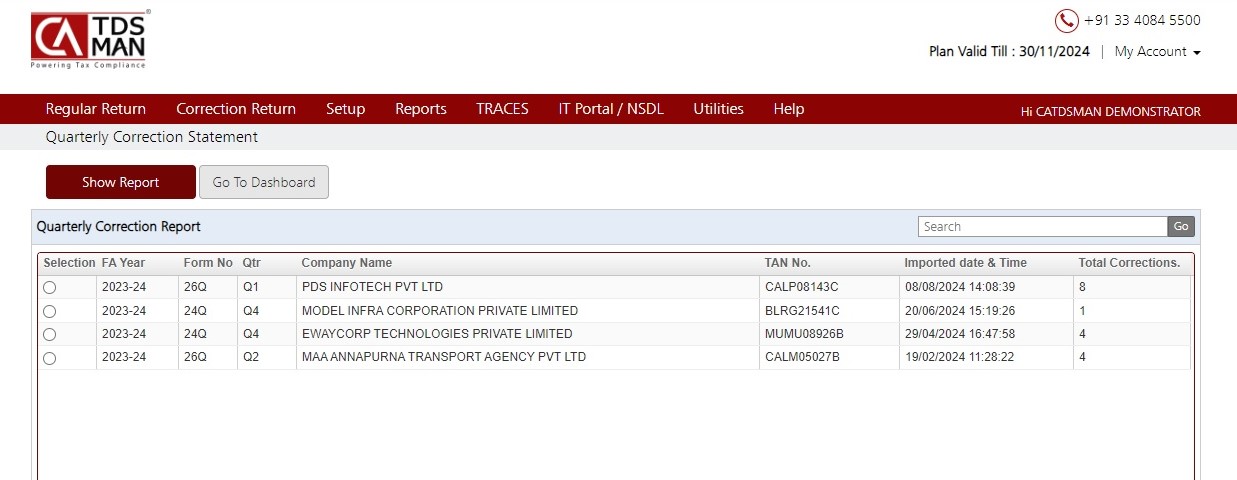Open the Regular Return menu
Screen dimensions: 1237x480
[96, 109]
